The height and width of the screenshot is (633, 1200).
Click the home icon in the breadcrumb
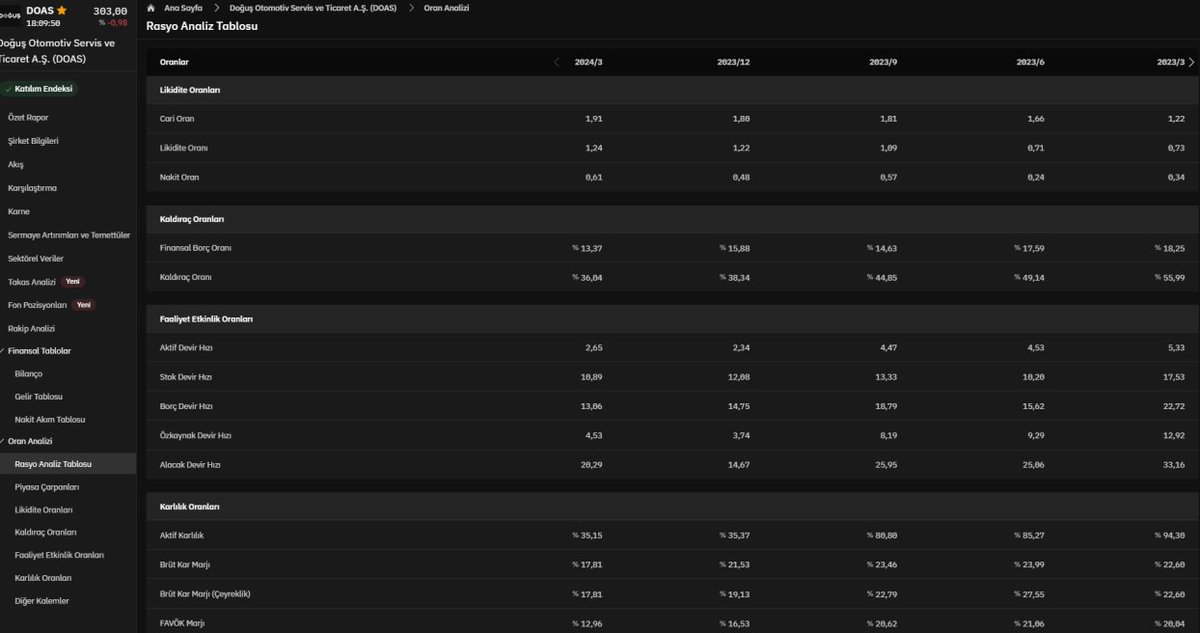[x=151, y=8]
